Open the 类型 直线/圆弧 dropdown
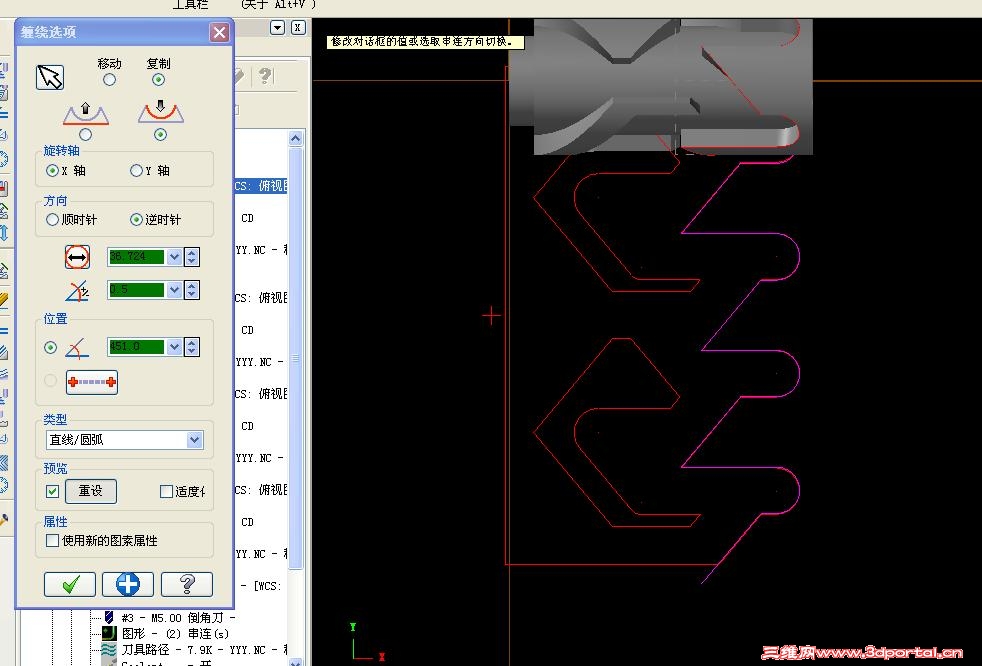 (195, 440)
